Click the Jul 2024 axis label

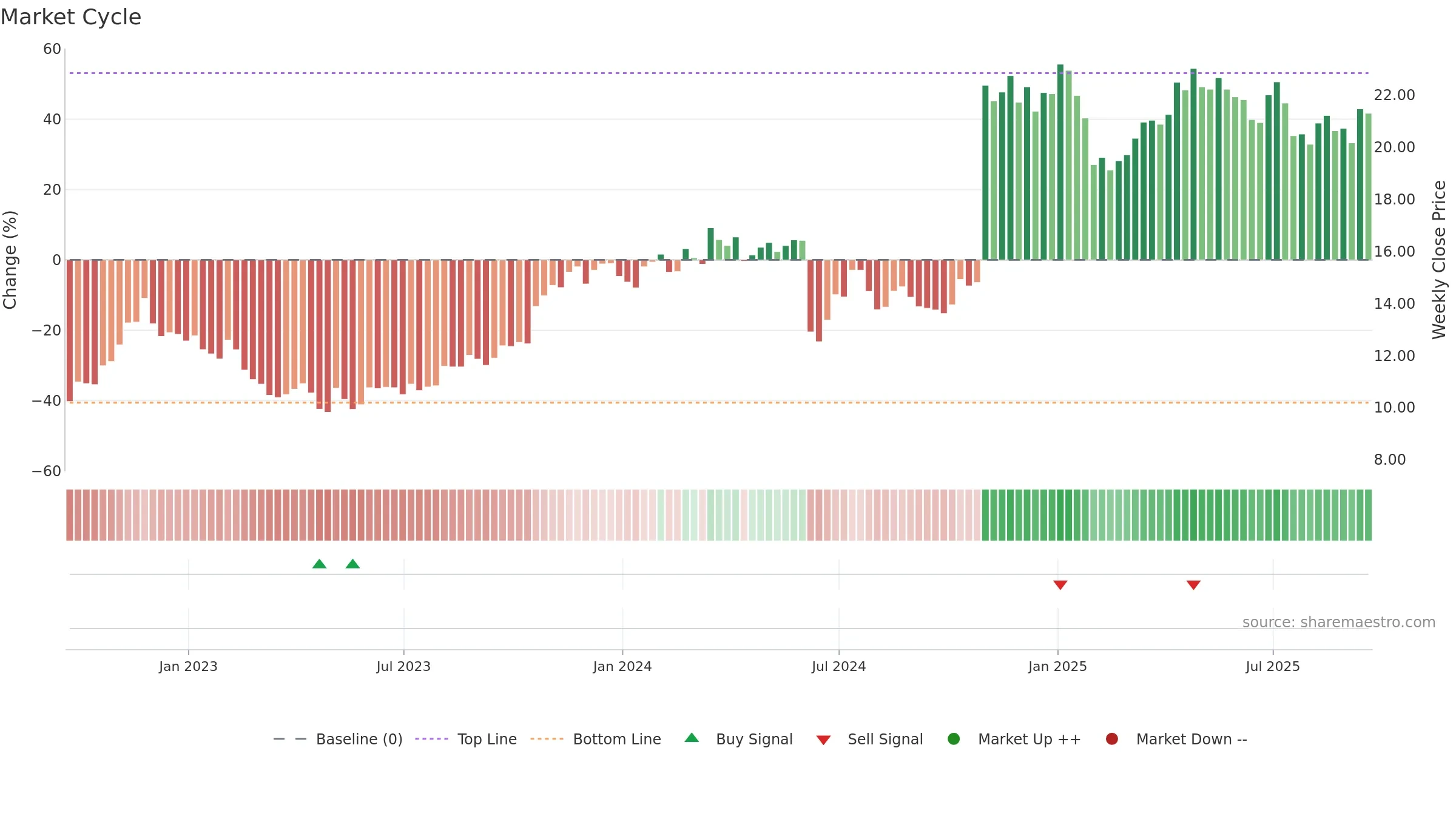pyautogui.click(x=839, y=667)
